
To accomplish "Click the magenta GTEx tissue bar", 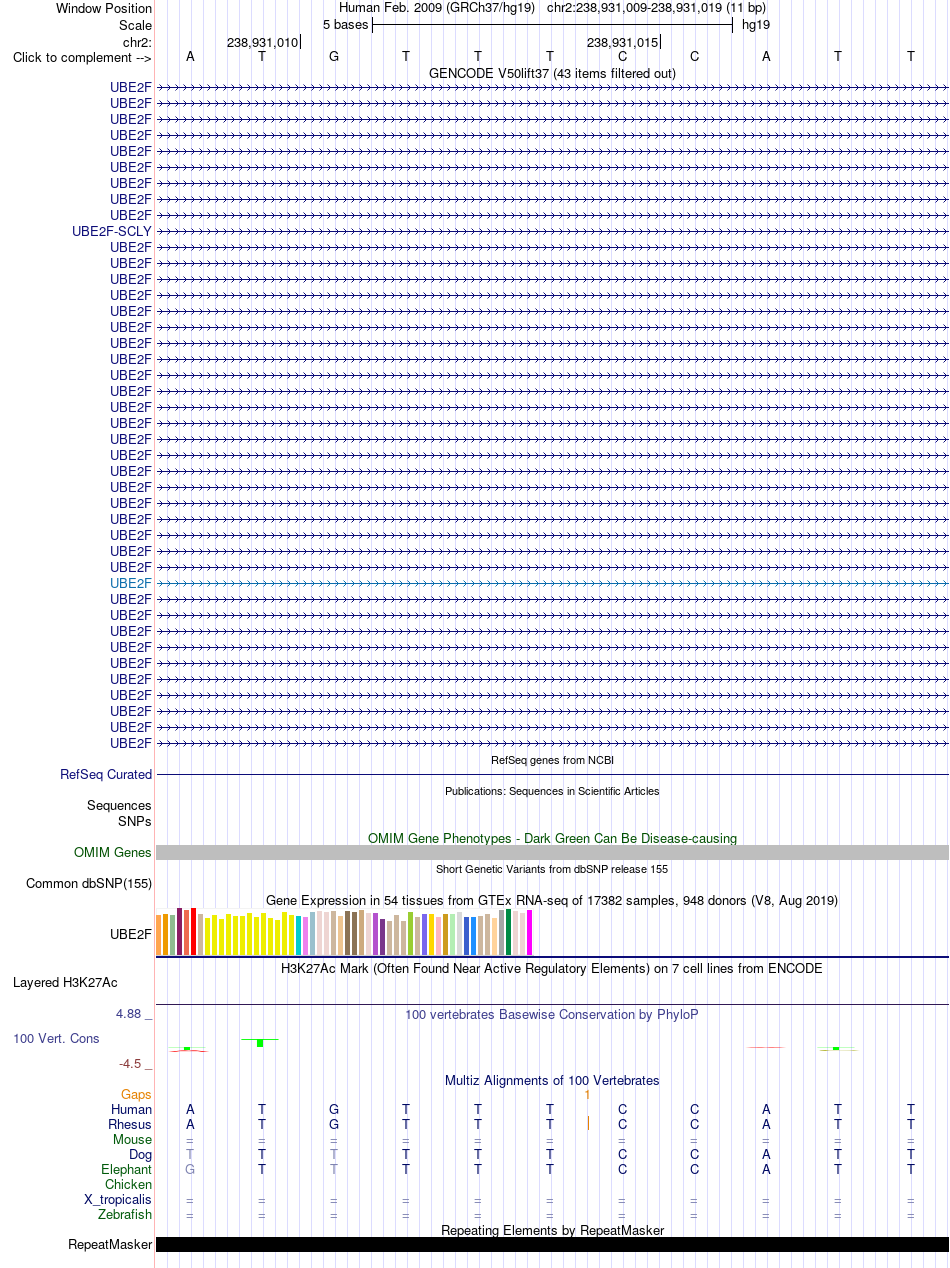I will point(530,933).
